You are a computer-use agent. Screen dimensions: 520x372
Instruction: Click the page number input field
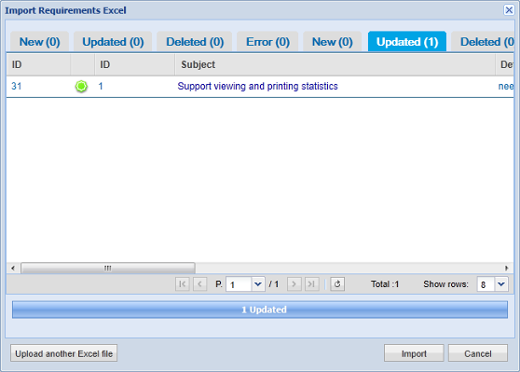click(239, 284)
